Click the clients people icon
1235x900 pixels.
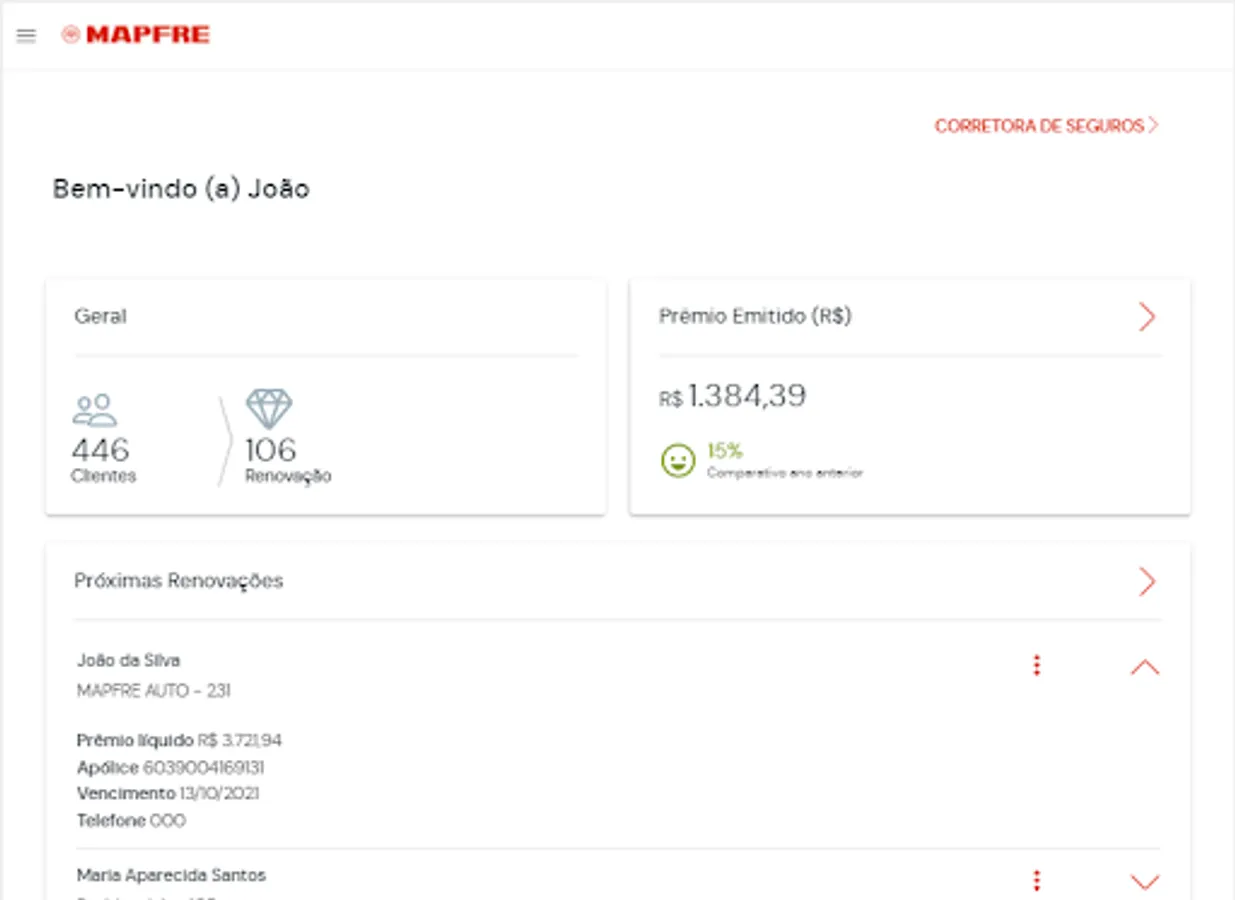[x=95, y=410]
